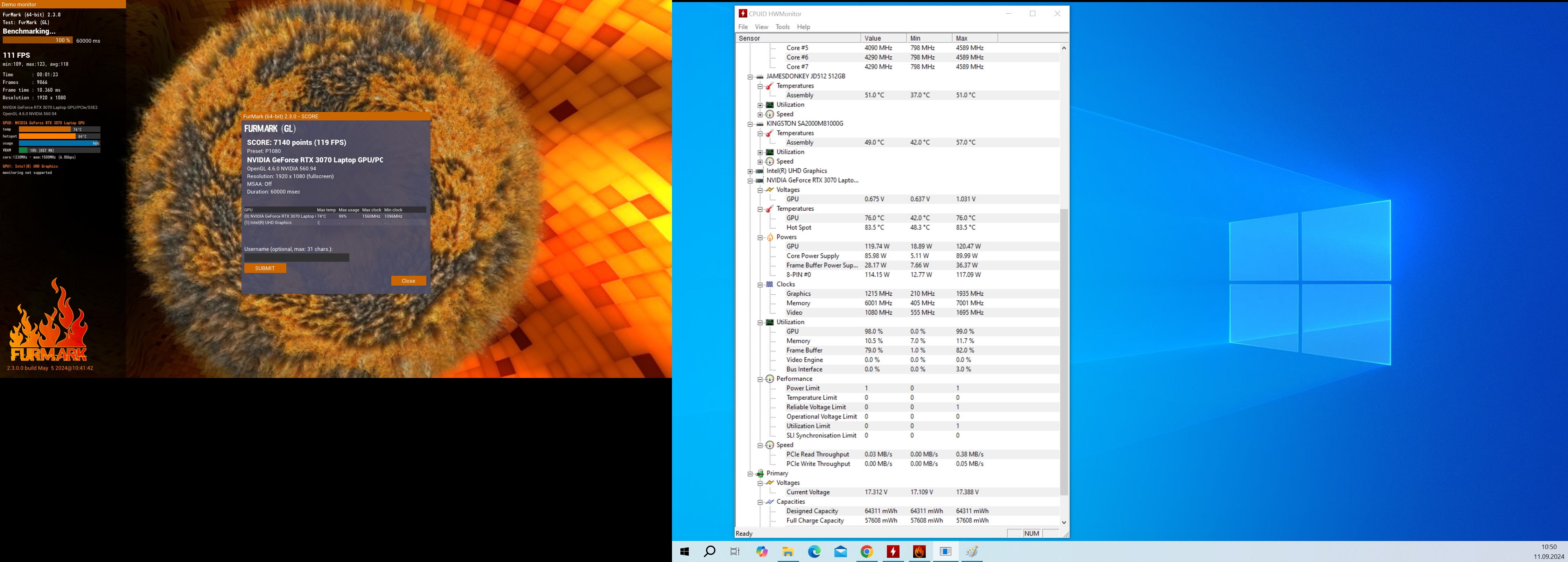Close the FurMark score dialog
Image resolution: width=1568 pixels, height=562 pixels.
pos(408,281)
